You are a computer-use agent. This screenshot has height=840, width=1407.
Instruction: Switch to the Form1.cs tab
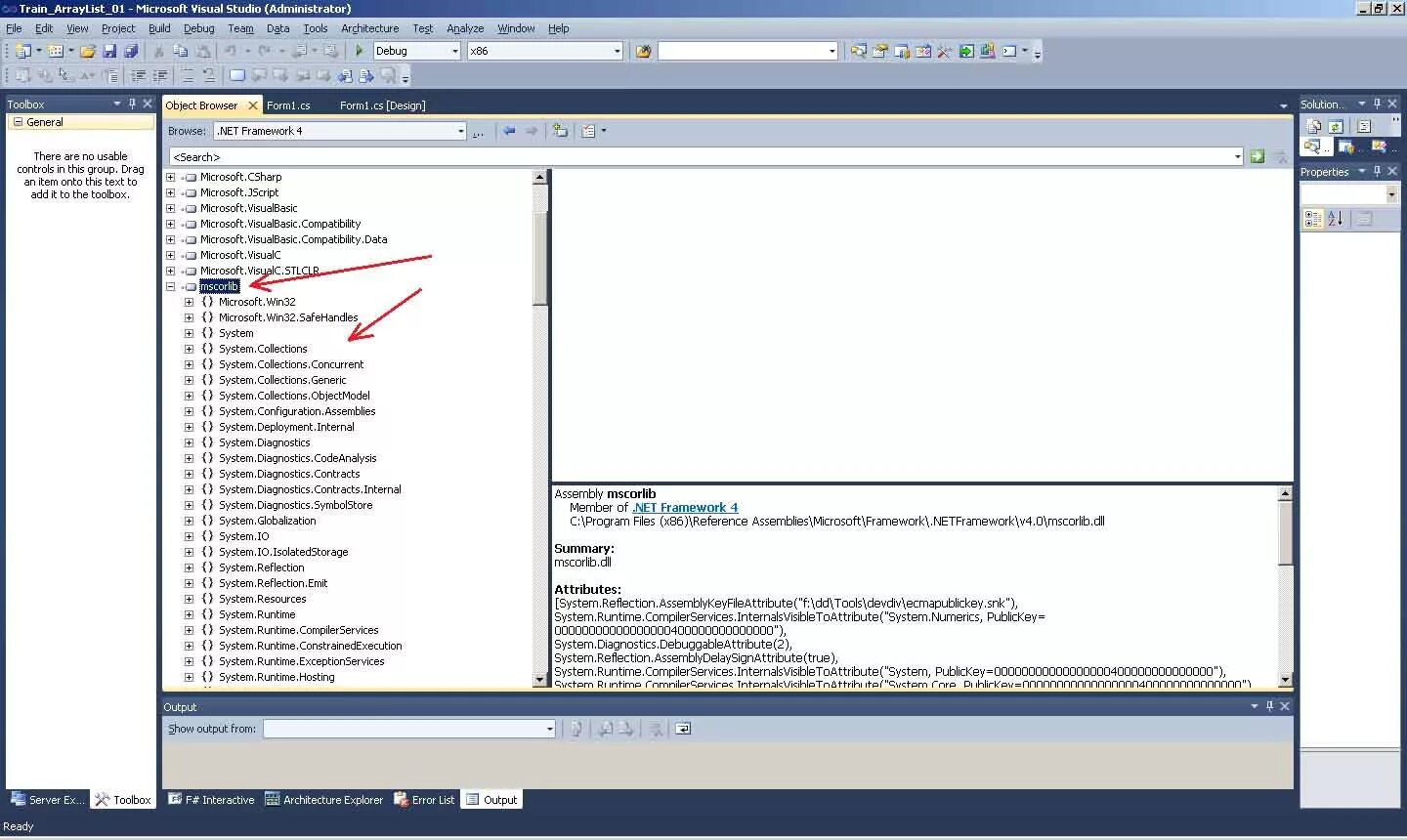[288, 105]
